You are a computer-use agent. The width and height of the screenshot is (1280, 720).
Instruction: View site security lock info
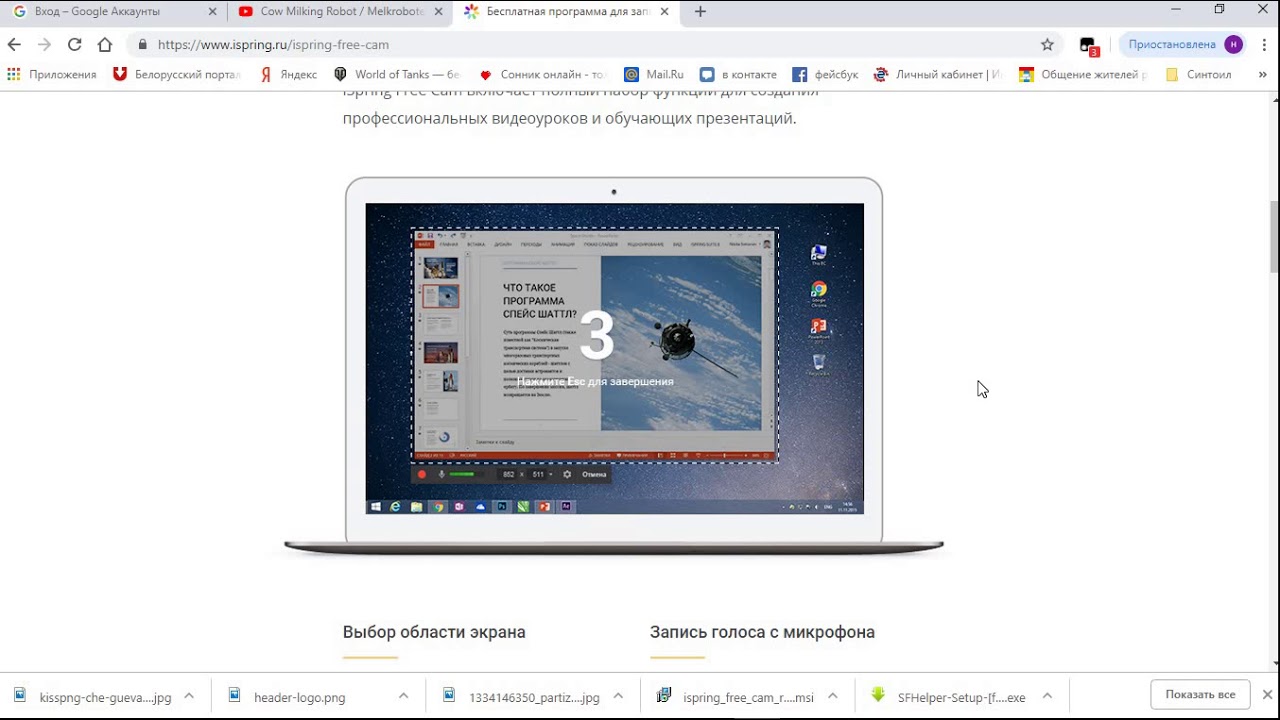tap(142, 44)
